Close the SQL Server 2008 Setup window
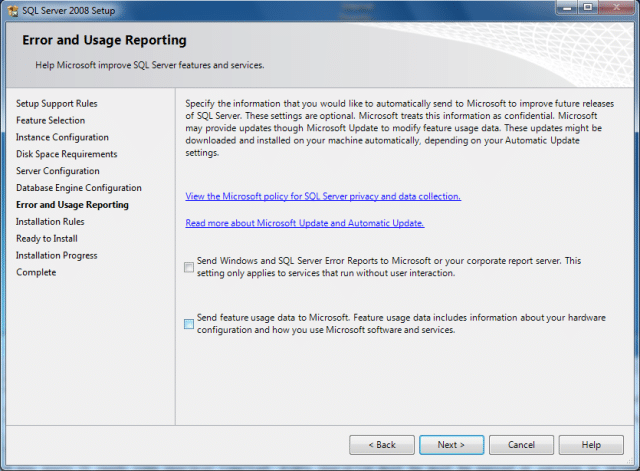Viewport: 640px width, 471px height. click(x=616, y=7)
